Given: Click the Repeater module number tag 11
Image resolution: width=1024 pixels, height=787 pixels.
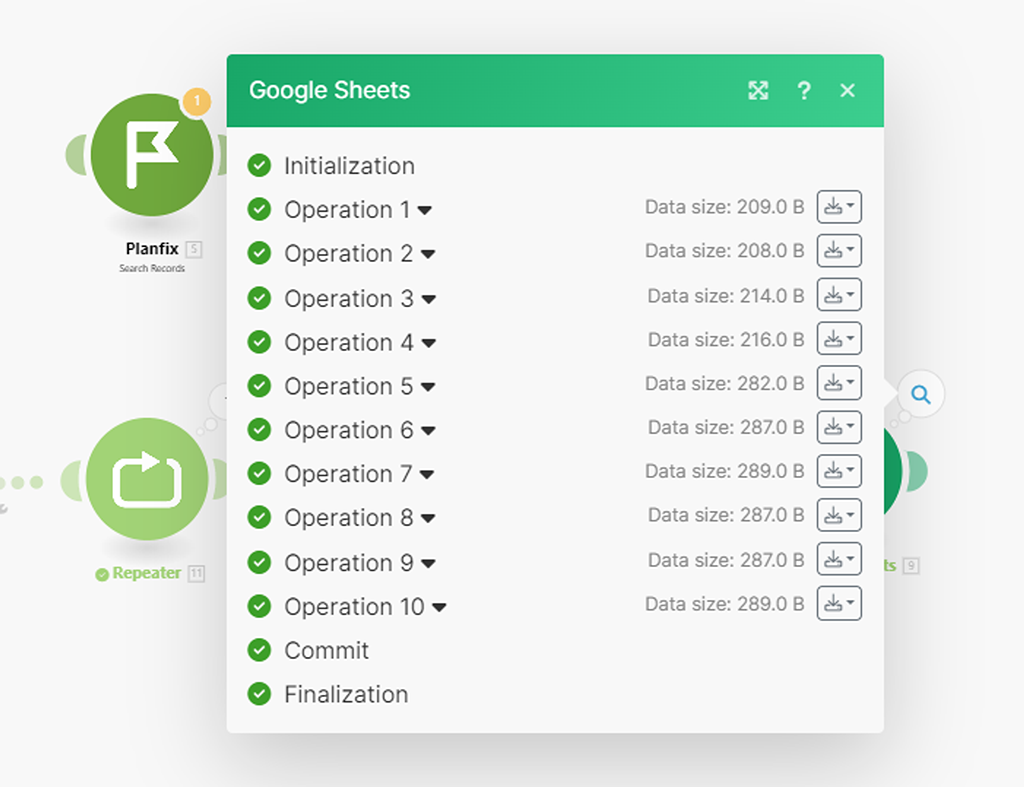Looking at the screenshot, I should click(196, 573).
